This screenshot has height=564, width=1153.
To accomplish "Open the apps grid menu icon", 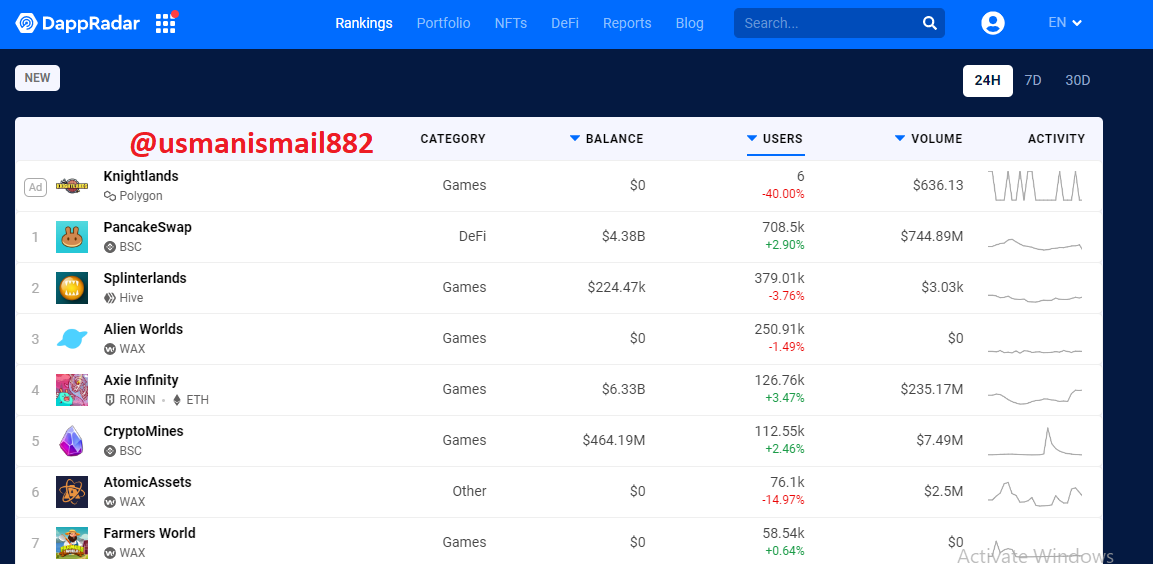I will tap(166, 24).
